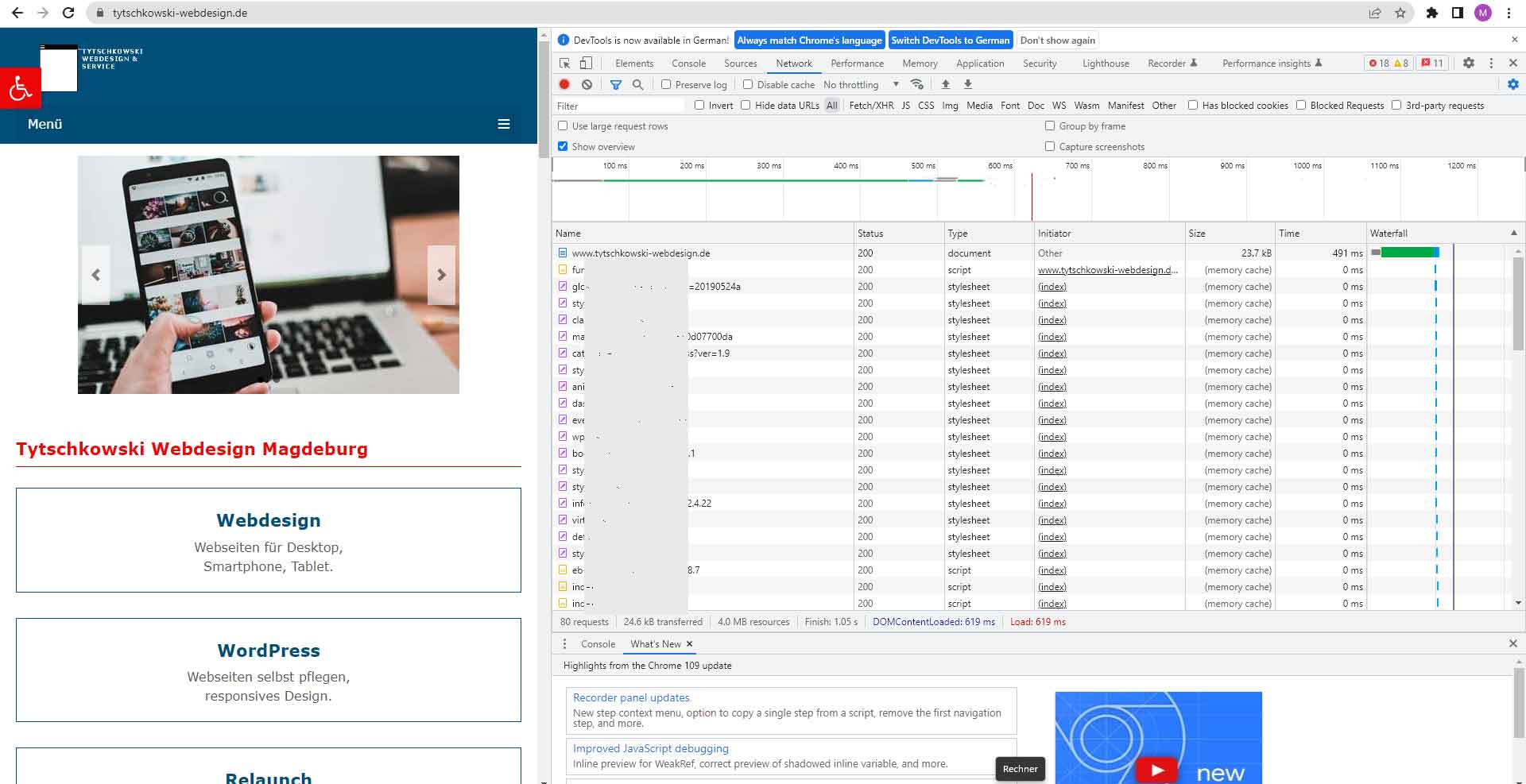Open the hamburger menu icon on the website
Image resolution: width=1526 pixels, height=784 pixels.
tap(504, 124)
